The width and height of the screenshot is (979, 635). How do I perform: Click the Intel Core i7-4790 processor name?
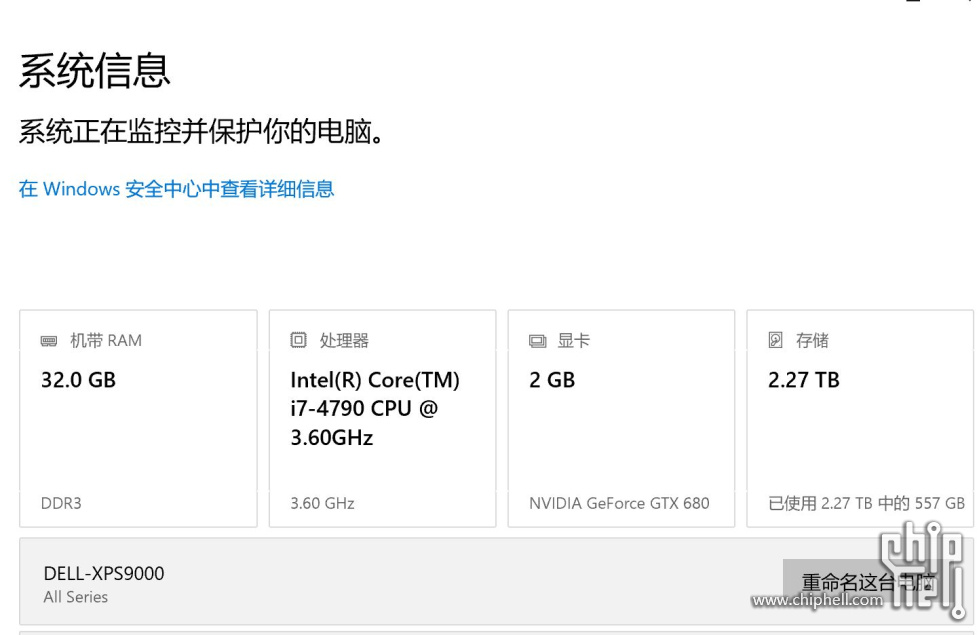(374, 409)
